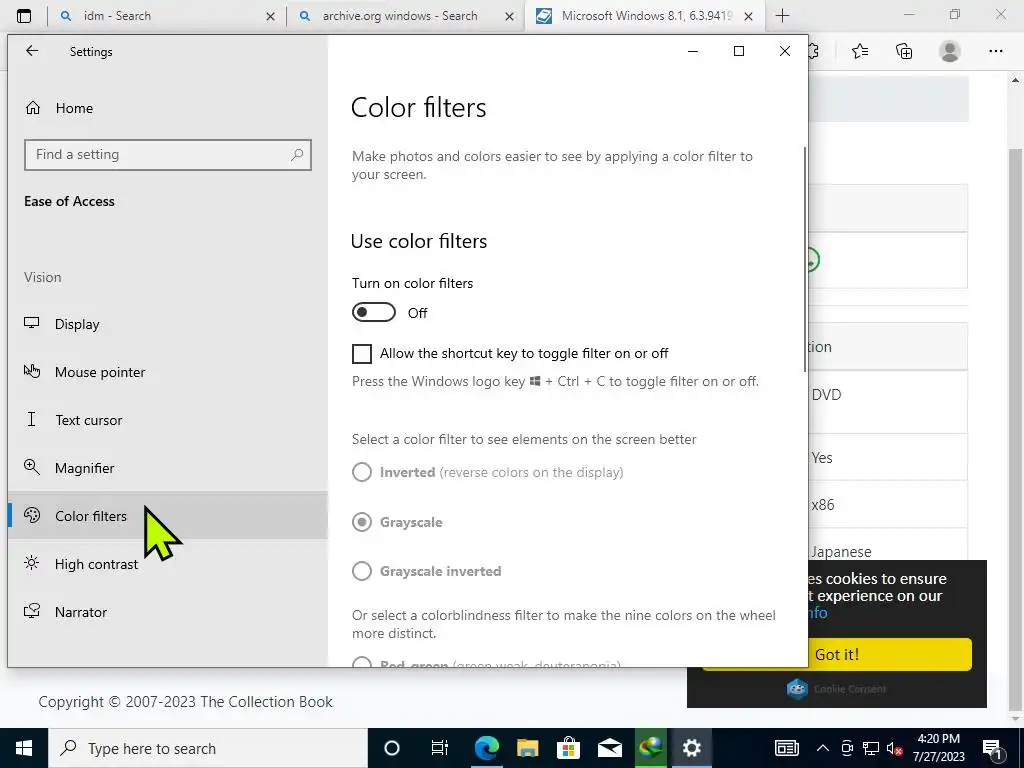Click the Color filters page title
Viewport: 1024px width, 768px height.
(x=419, y=108)
